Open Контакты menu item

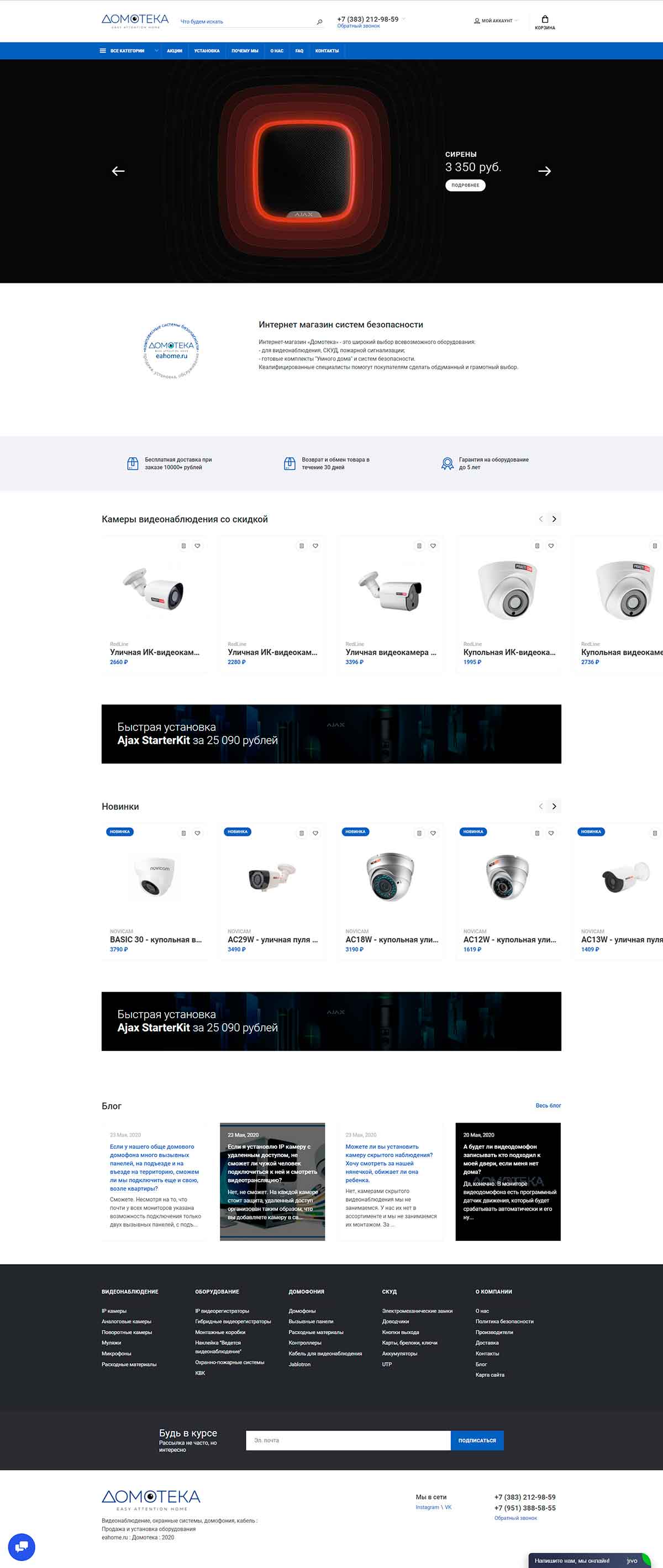327,51
